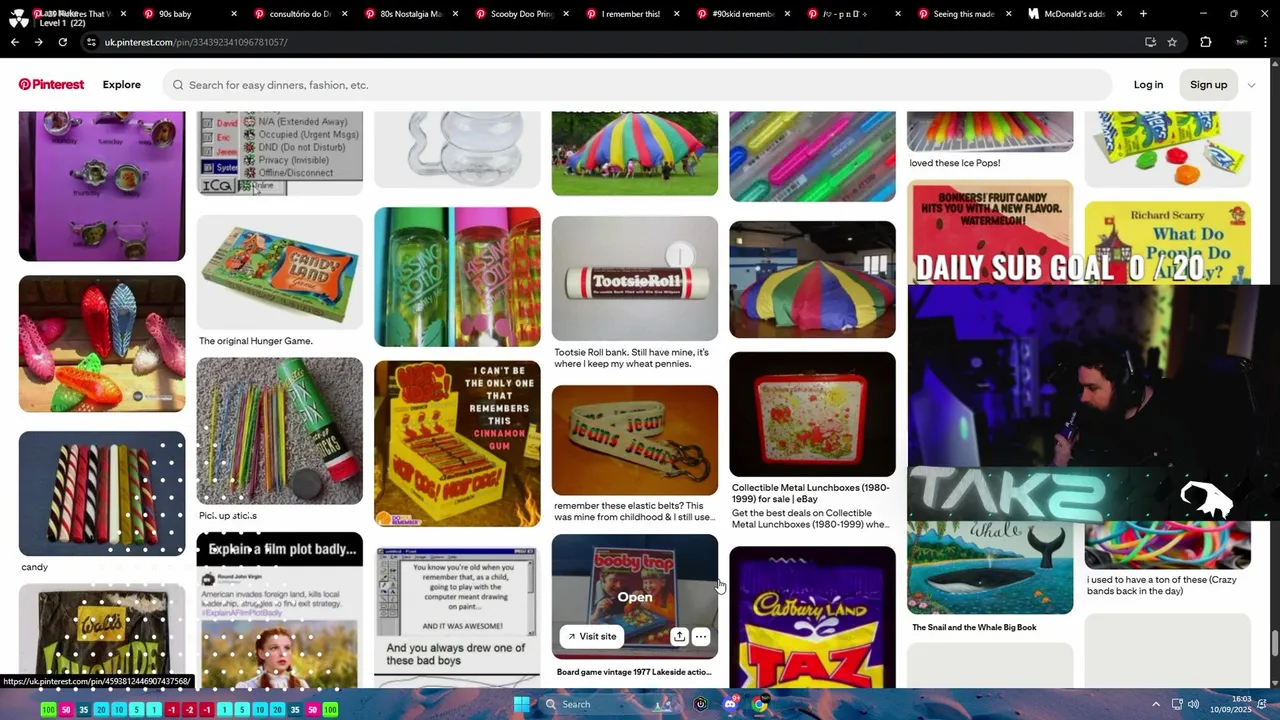
Task: Open the indoor parachute gym pin
Action: pos(812,279)
